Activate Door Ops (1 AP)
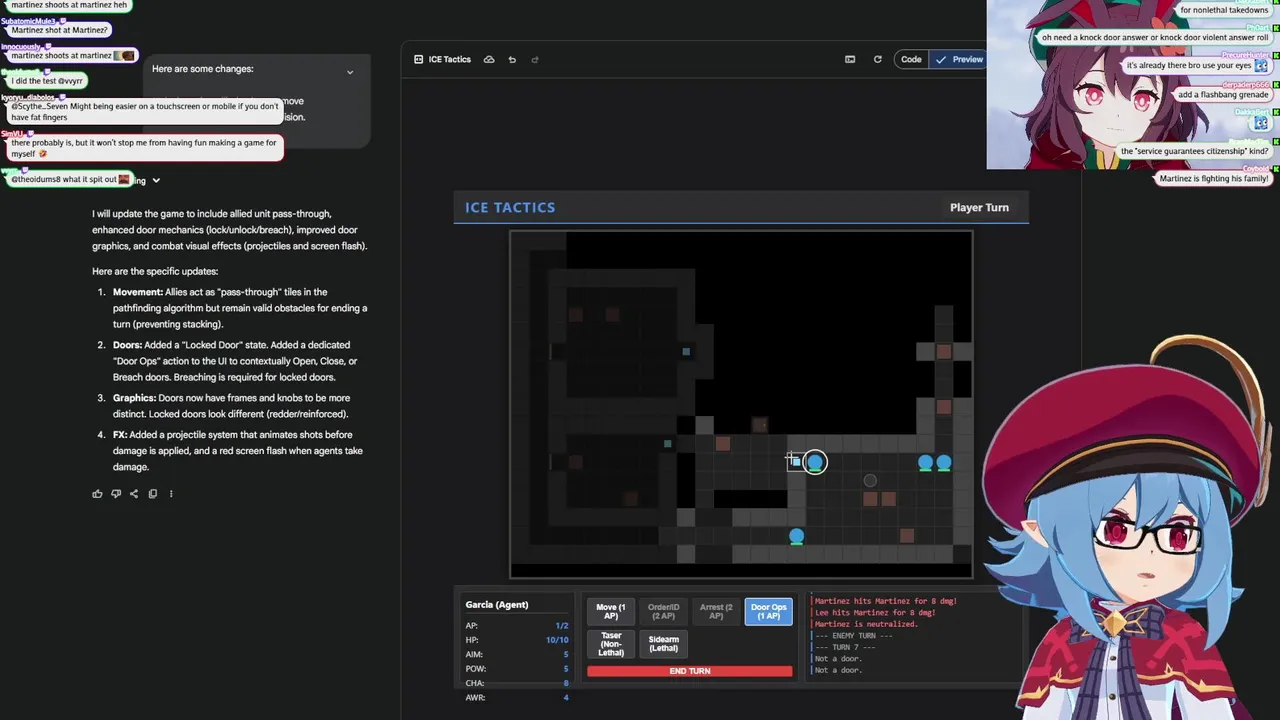Viewport: 1280px width, 720px height. pyautogui.click(x=769, y=611)
